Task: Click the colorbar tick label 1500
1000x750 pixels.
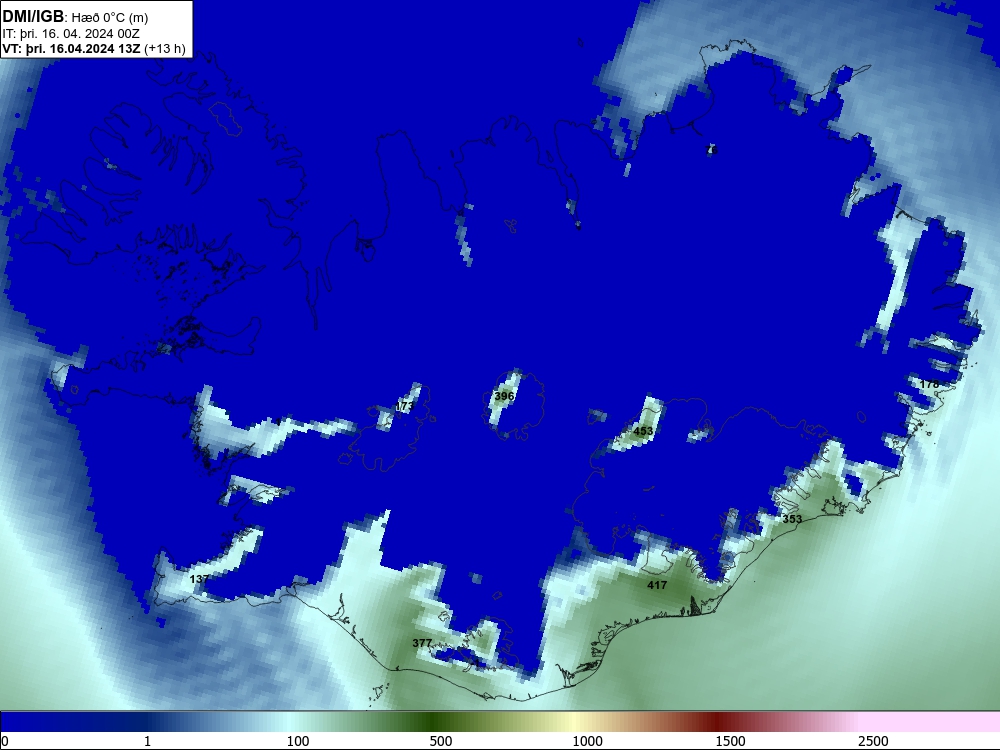Action: pyautogui.click(x=730, y=741)
